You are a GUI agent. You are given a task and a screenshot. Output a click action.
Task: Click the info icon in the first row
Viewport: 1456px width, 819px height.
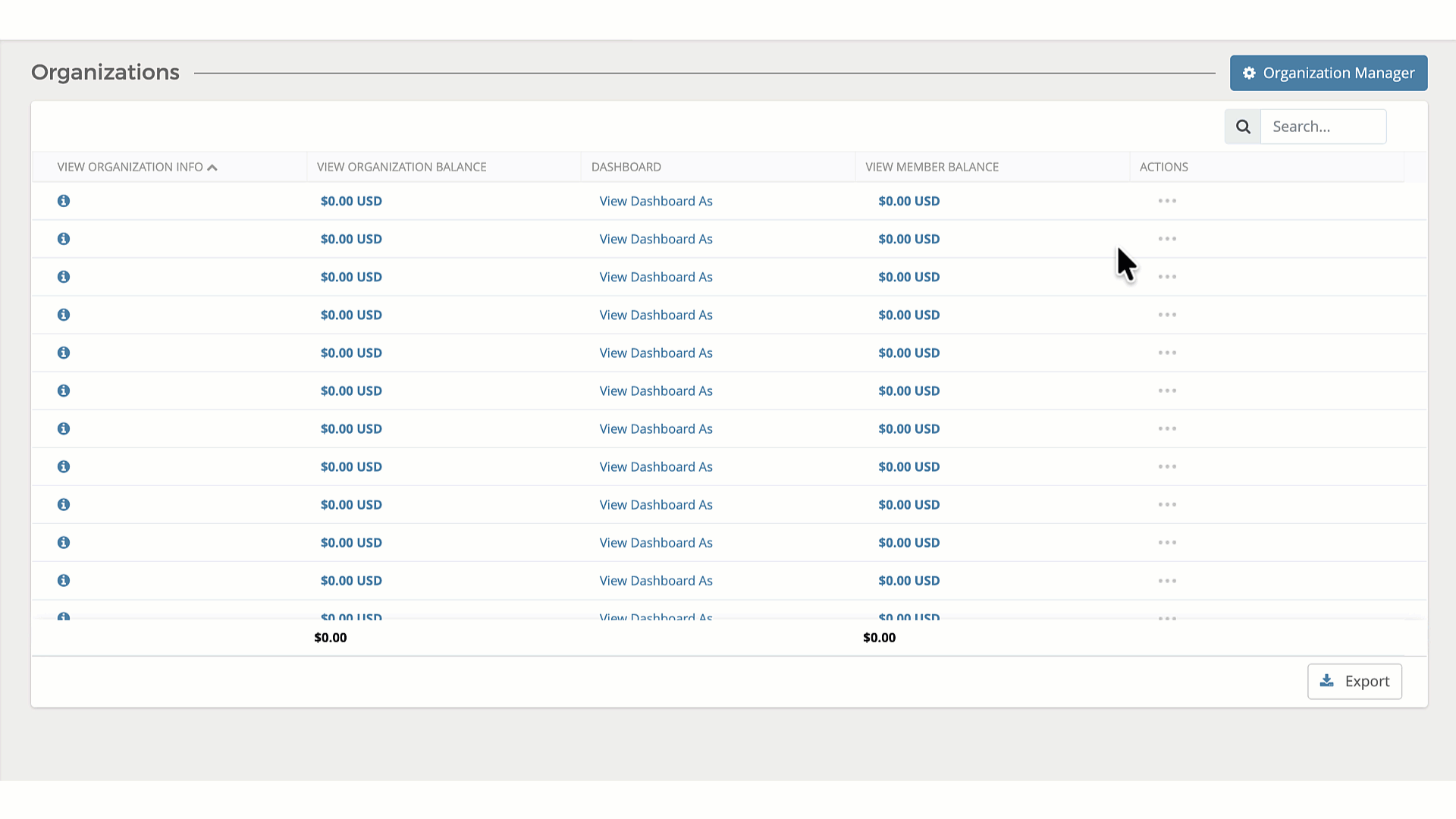64,201
